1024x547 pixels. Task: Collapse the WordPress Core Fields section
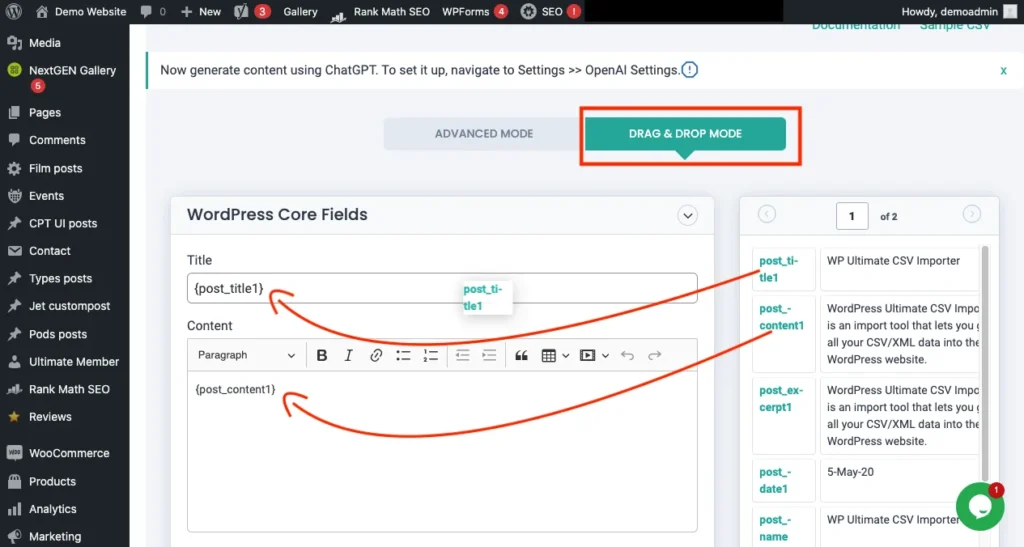coord(687,215)
